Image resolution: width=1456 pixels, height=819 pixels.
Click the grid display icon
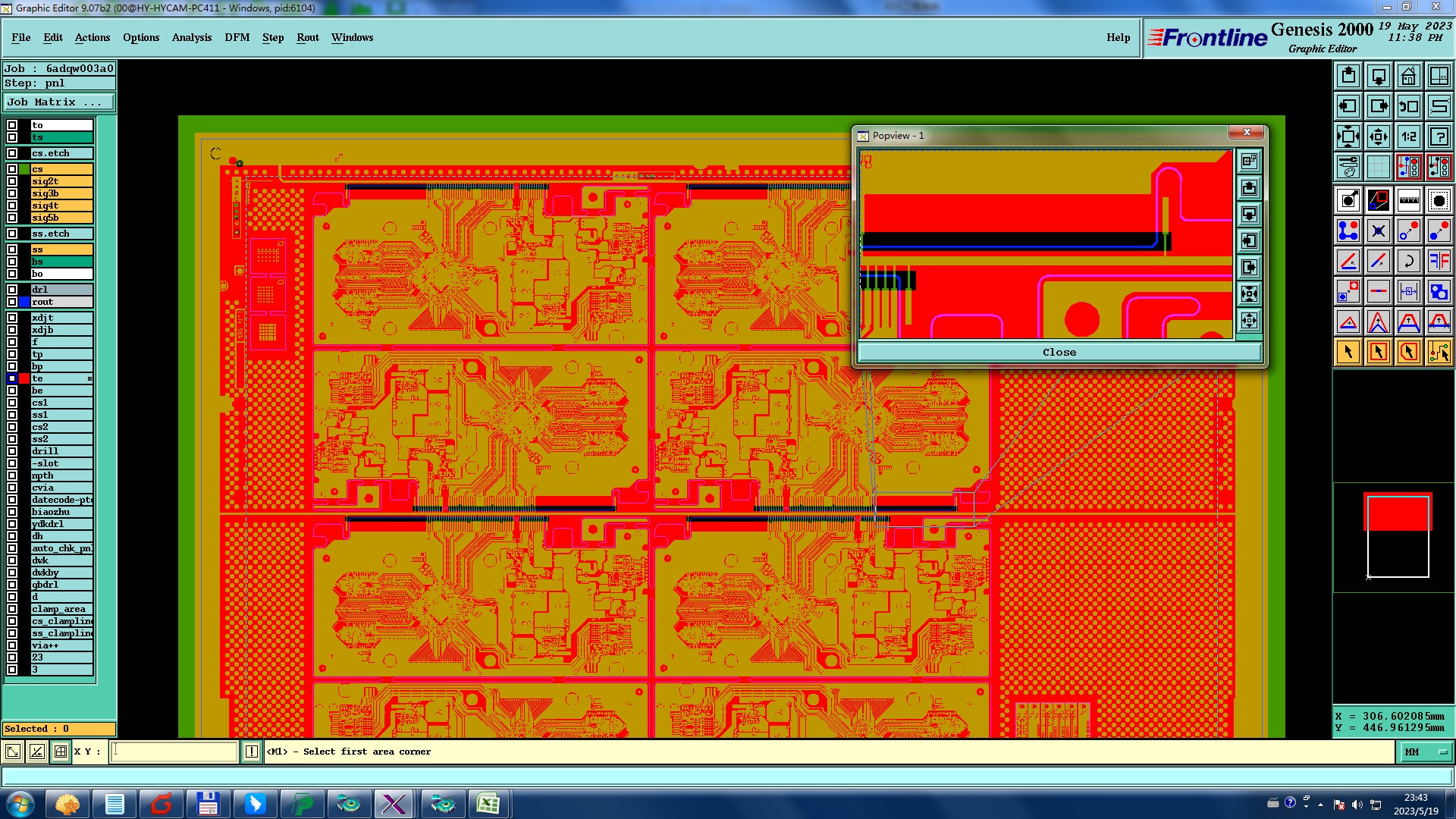(1378, 167)
